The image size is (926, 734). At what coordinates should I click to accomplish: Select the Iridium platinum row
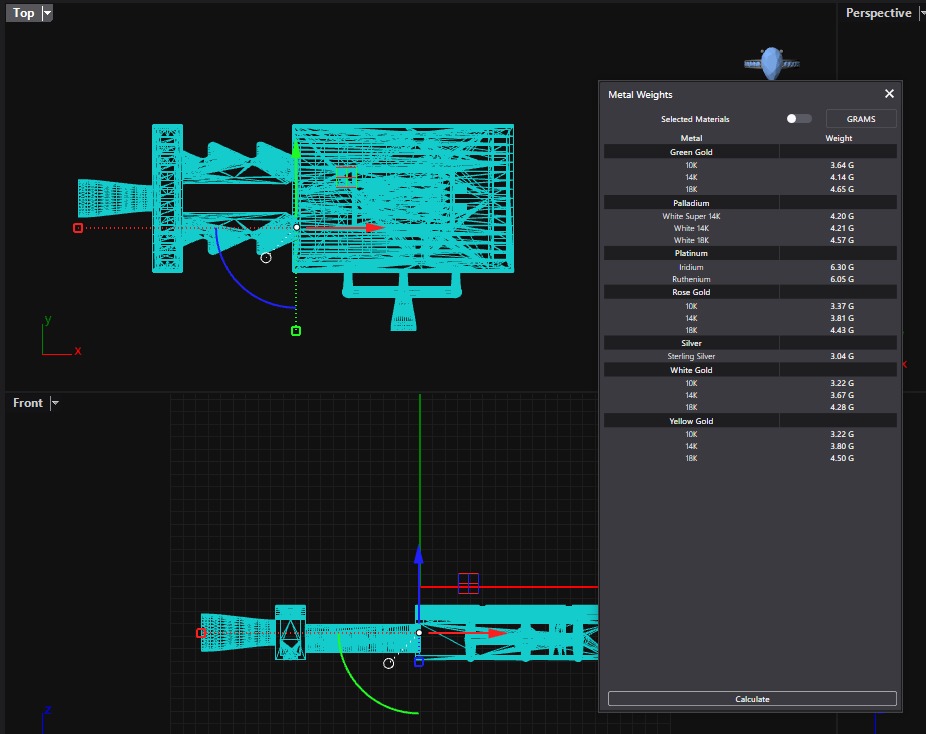tap(750, 267)
